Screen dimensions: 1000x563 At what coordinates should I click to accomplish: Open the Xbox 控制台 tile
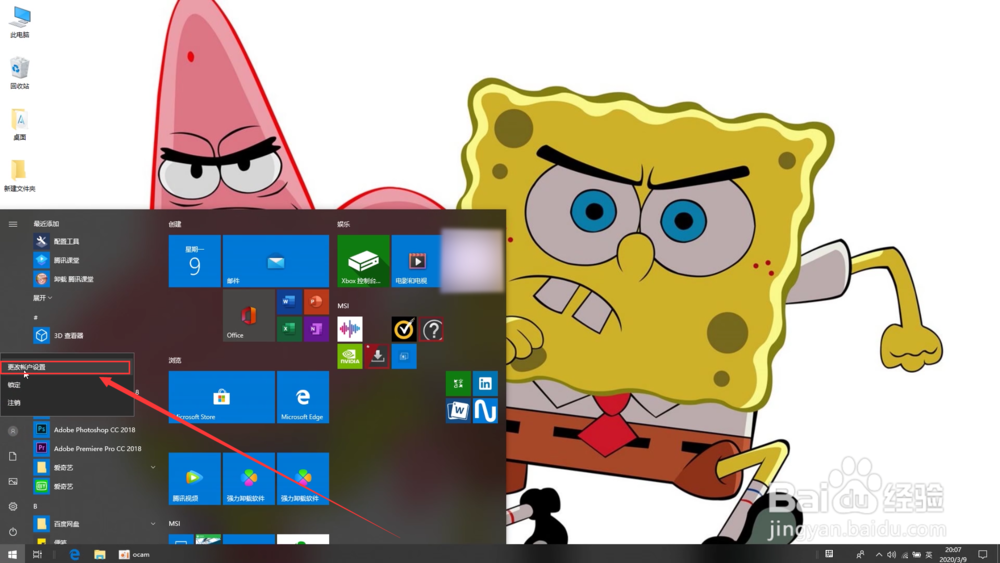click(x=363, y=261)
